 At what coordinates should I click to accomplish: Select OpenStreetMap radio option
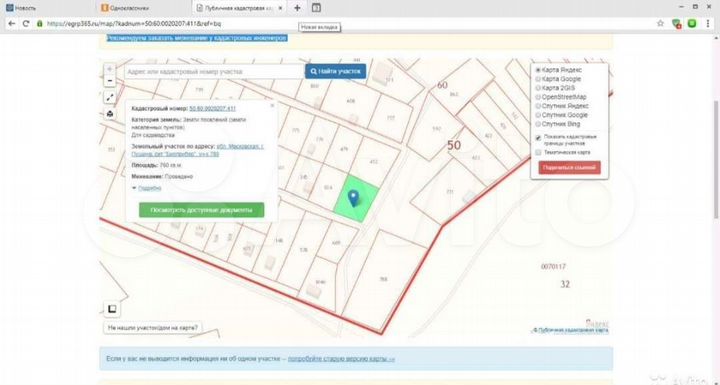(538, 97)
